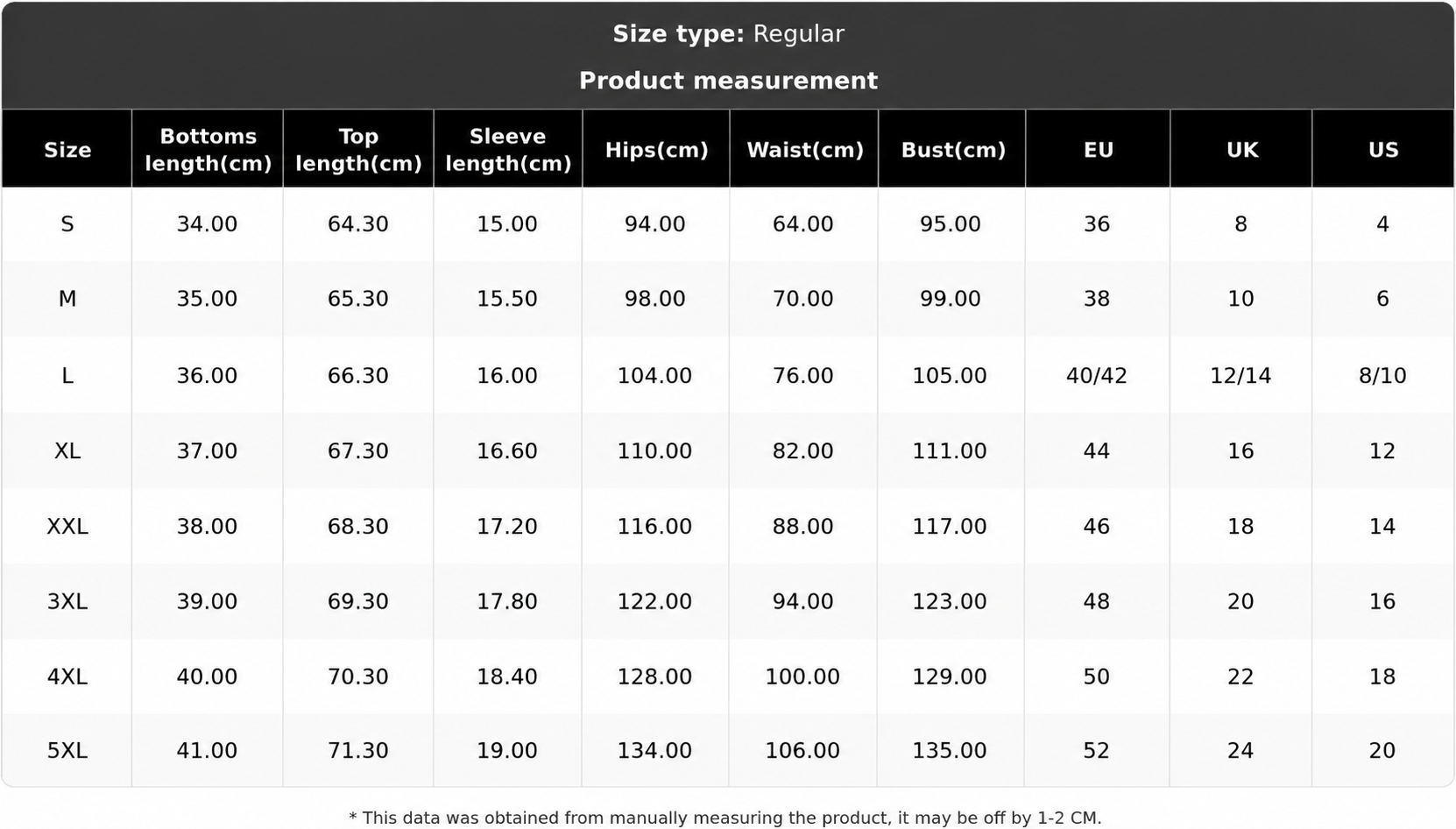The image size is (1456, 829).
Task: Select the Bottoms length(cm) header
Action: pyautogui.click(x=208, y=150)
